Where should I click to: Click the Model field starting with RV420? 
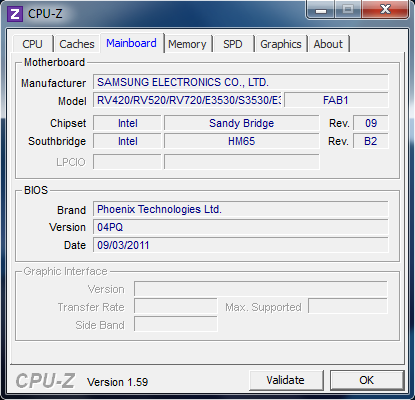(x=187, y=100)
